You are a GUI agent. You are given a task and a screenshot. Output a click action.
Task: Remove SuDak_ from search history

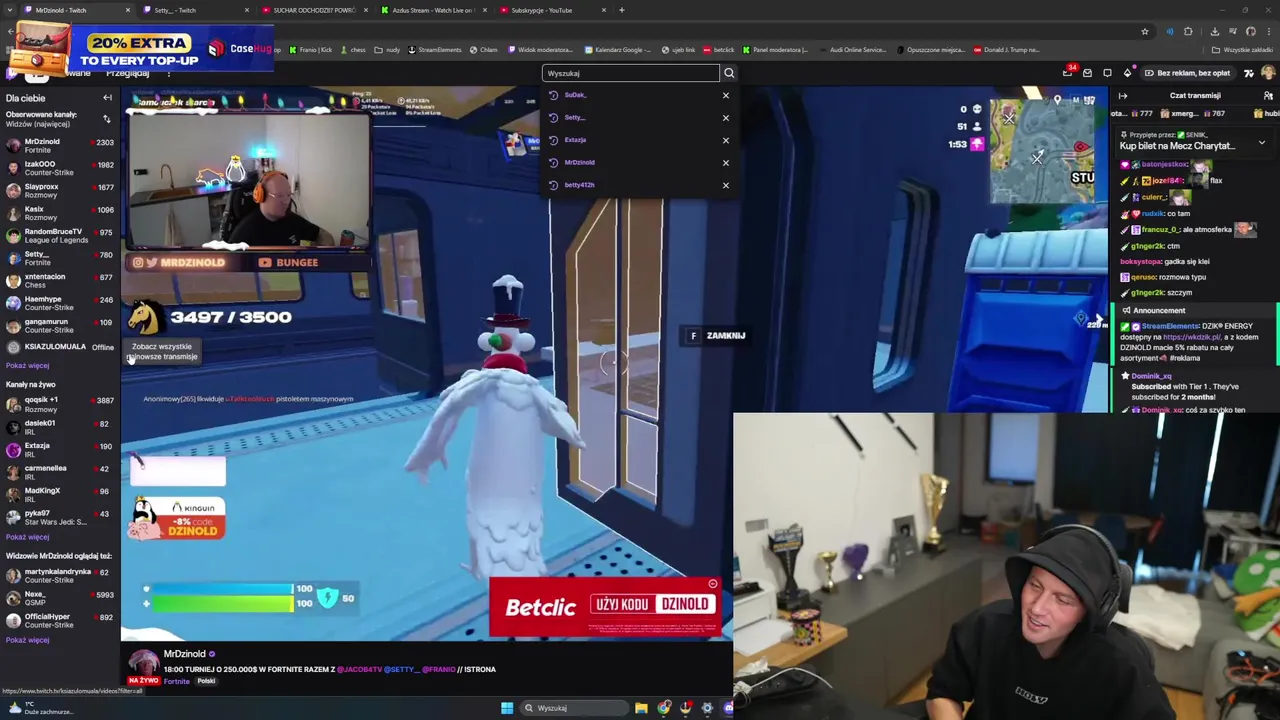click(726, 95)
